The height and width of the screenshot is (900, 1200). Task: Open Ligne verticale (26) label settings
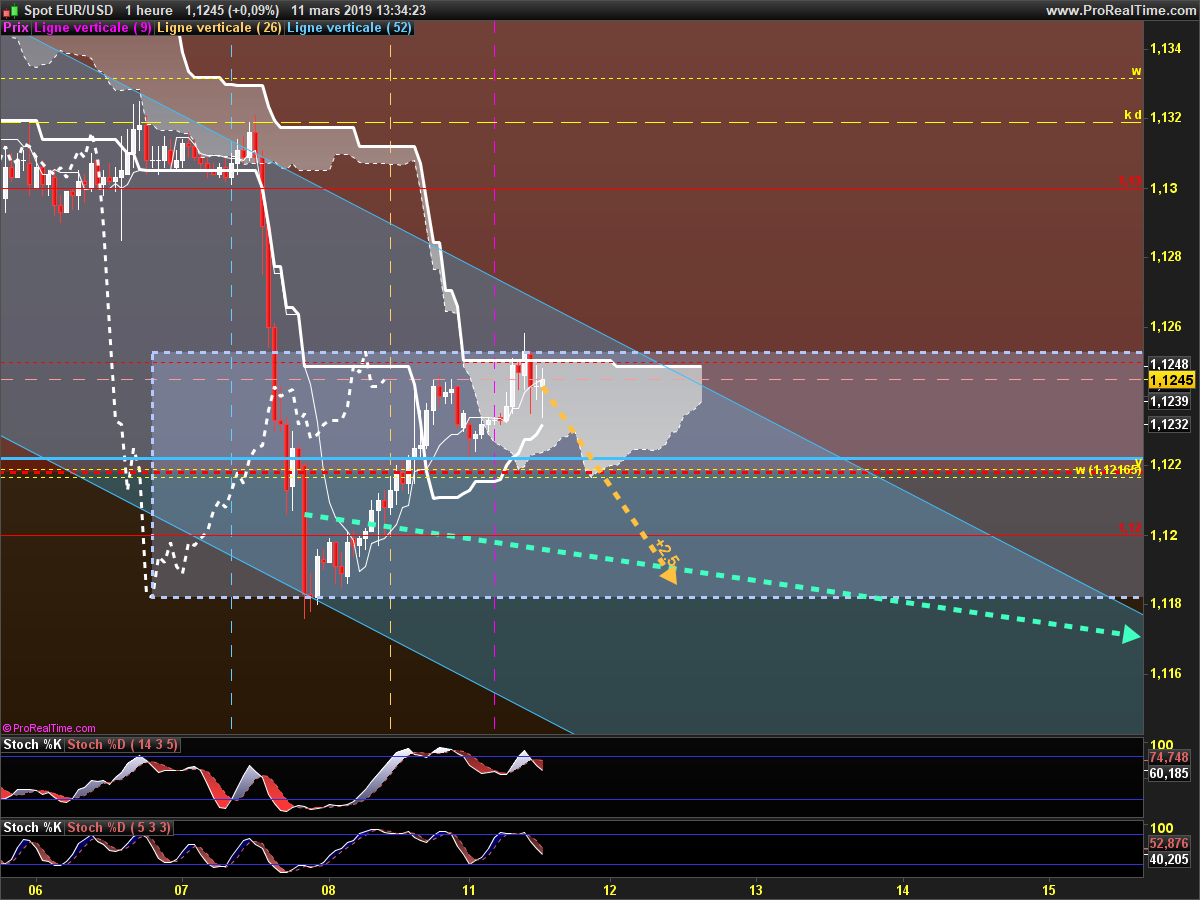[221, 28]
